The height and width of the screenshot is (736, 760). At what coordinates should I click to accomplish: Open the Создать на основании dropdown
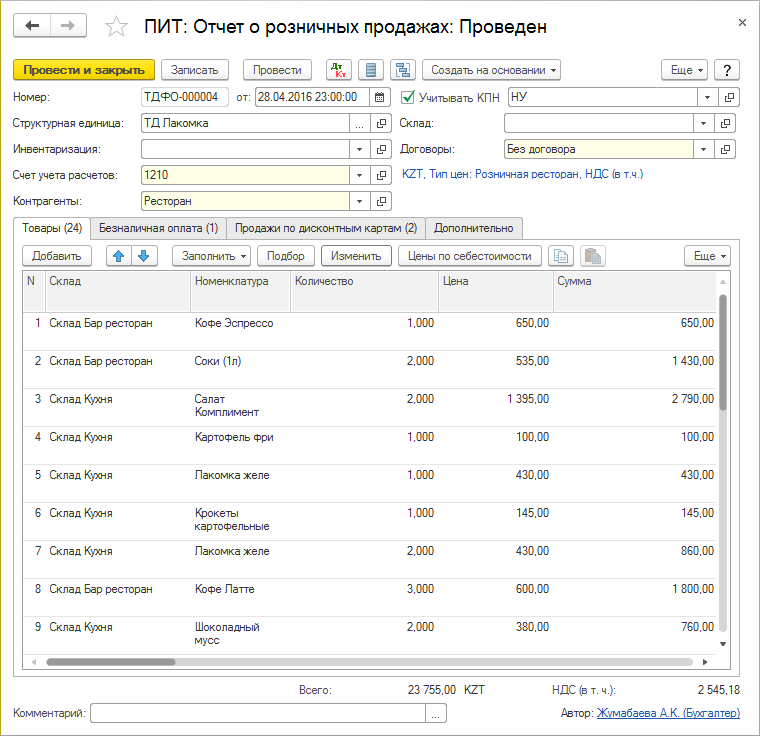click(491, 70)
